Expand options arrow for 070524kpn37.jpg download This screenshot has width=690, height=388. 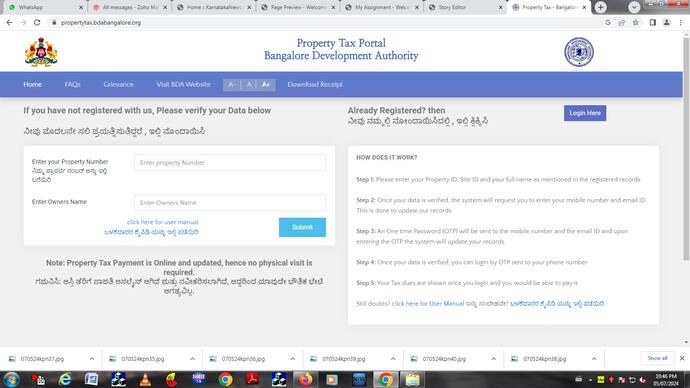coord(92,359)
